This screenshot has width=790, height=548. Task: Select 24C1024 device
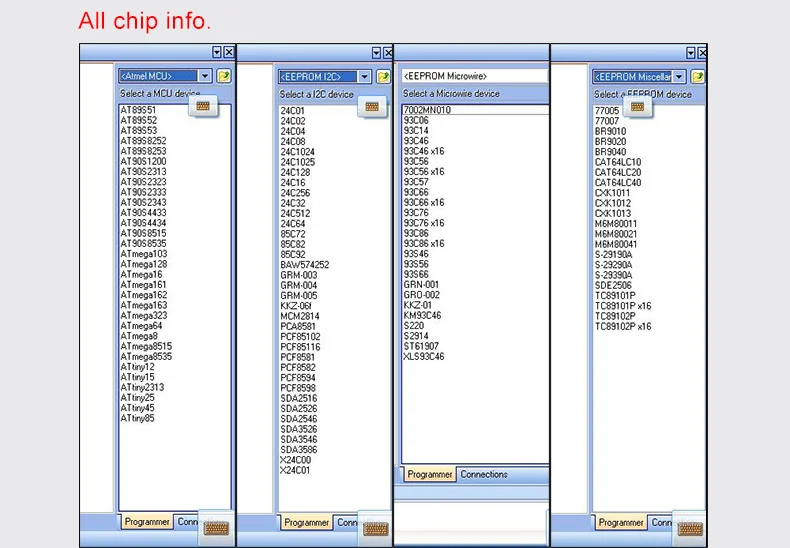[x=298, y=152]
